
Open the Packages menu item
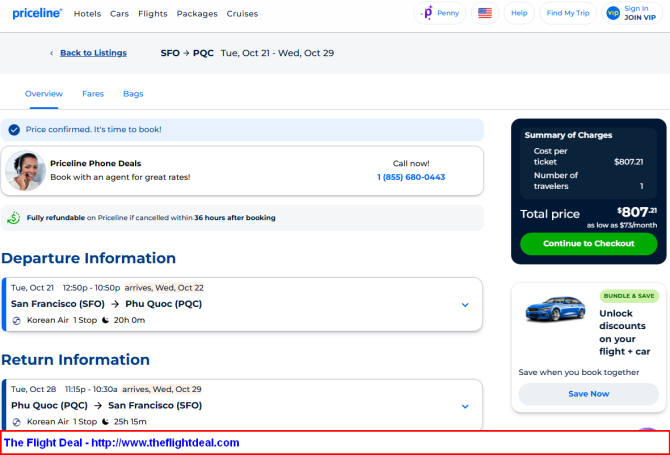click(x=197, y=14)
